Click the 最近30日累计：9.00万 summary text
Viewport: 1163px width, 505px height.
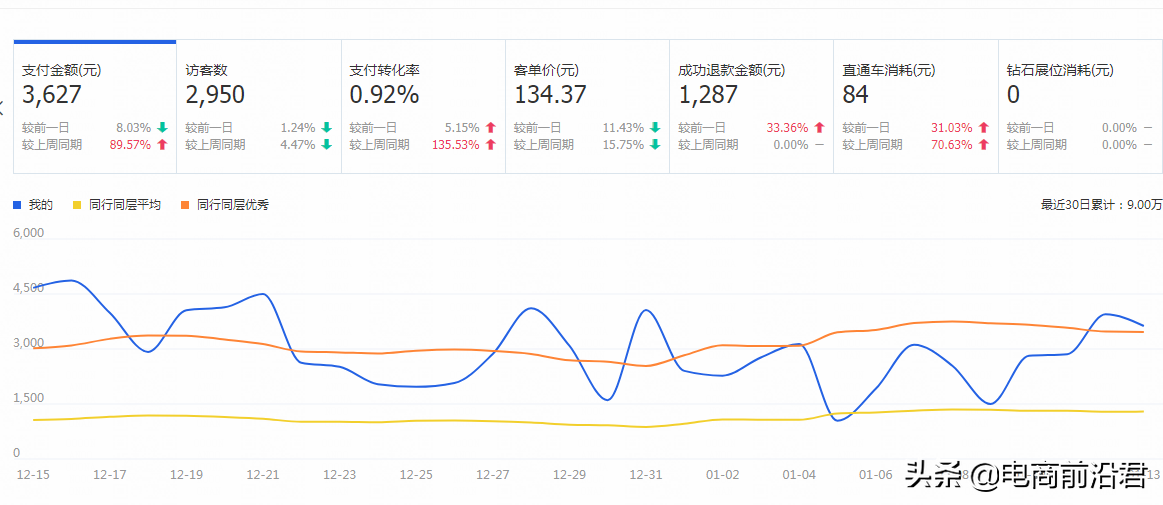[x=1101, y=205]
